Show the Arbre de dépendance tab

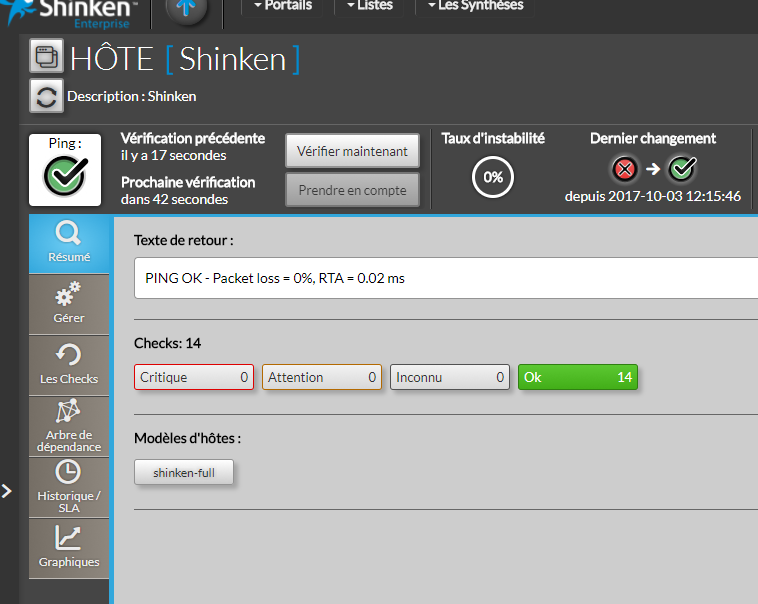(69, 426)
